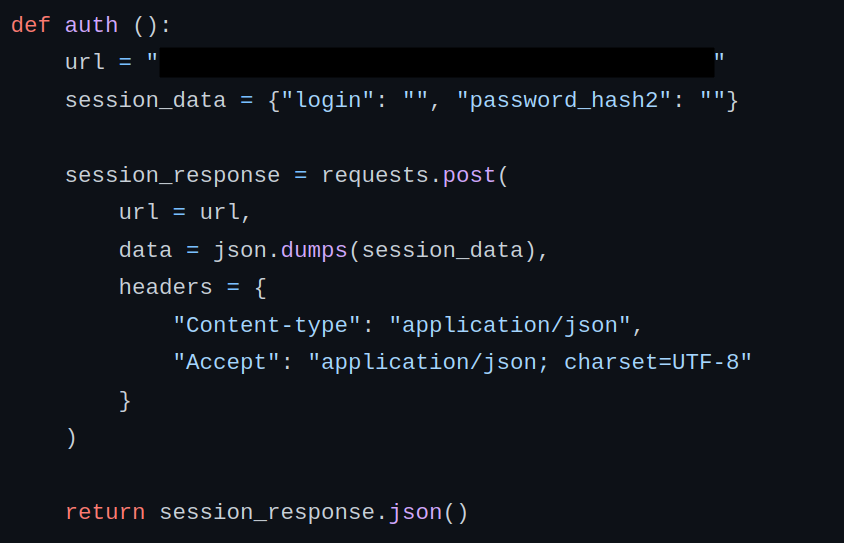Click the "Content-type" header key
Screen dimensions: 844x543
coord(267,325)
